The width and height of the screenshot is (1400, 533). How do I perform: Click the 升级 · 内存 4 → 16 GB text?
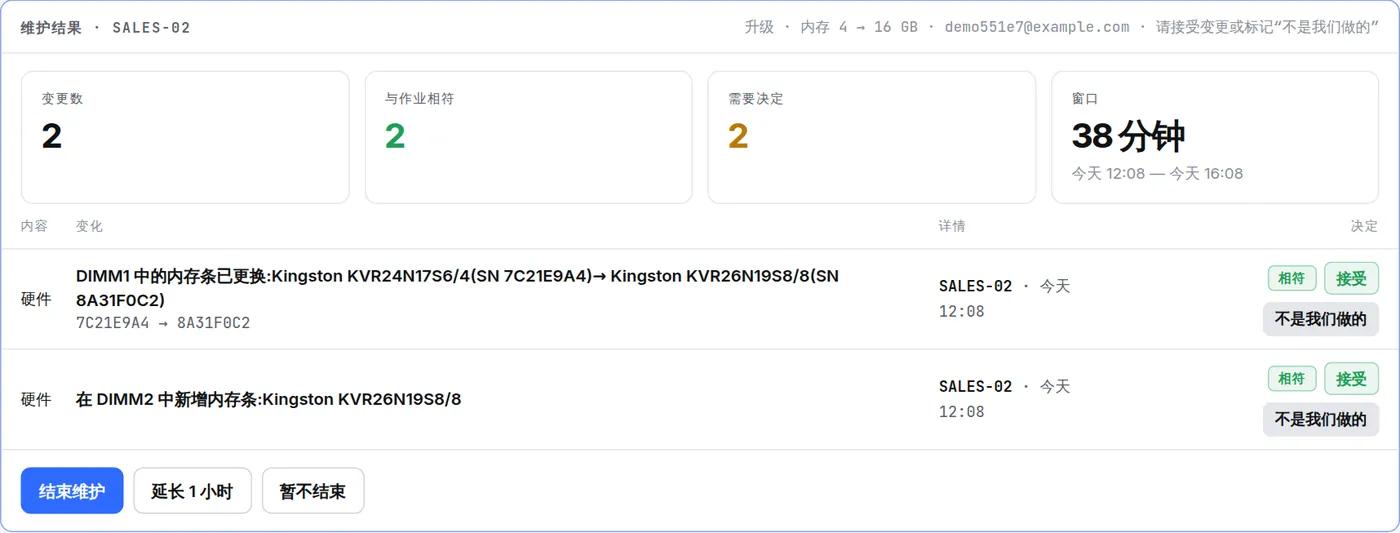point(831,27)
